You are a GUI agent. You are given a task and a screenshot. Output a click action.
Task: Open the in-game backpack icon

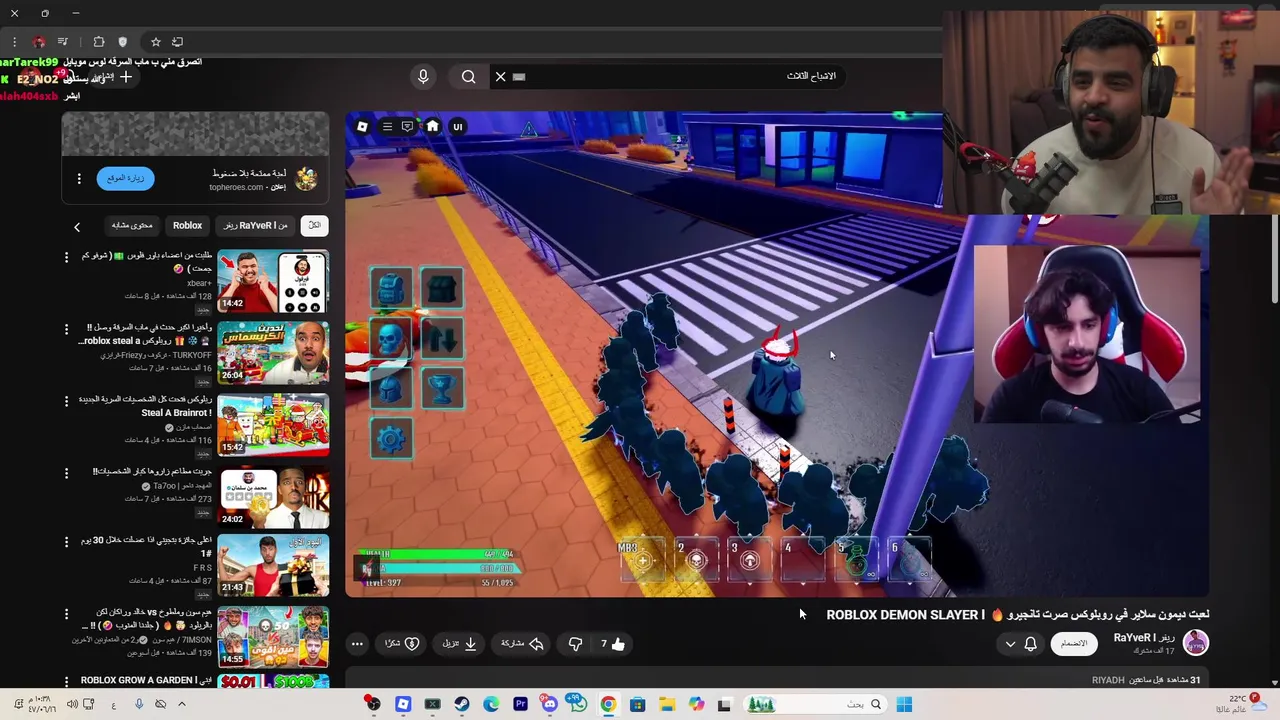pos(391,288)
